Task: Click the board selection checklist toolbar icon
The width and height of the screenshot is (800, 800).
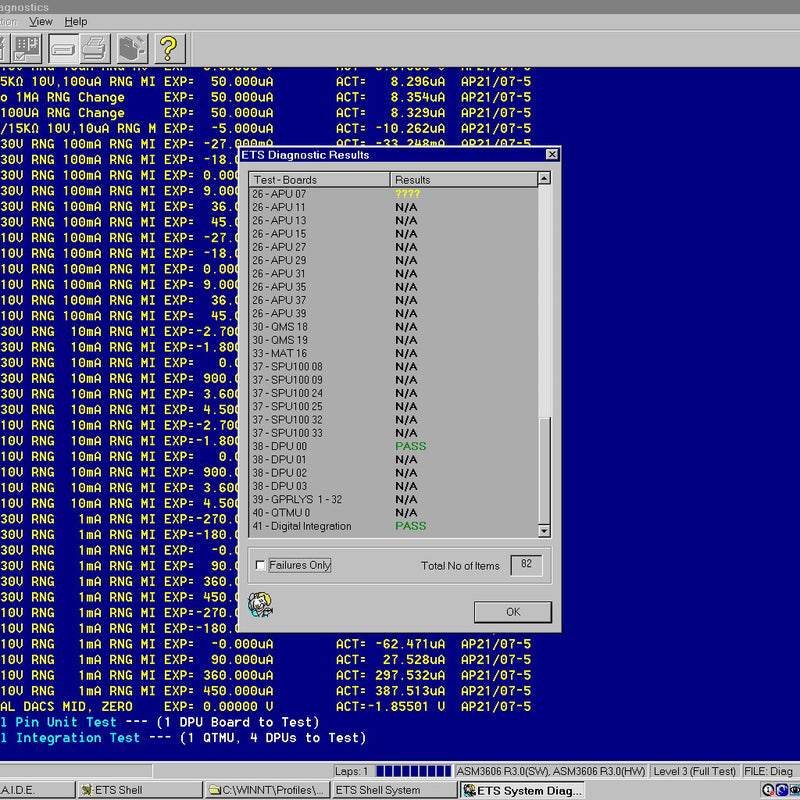Action: (27, 47)
